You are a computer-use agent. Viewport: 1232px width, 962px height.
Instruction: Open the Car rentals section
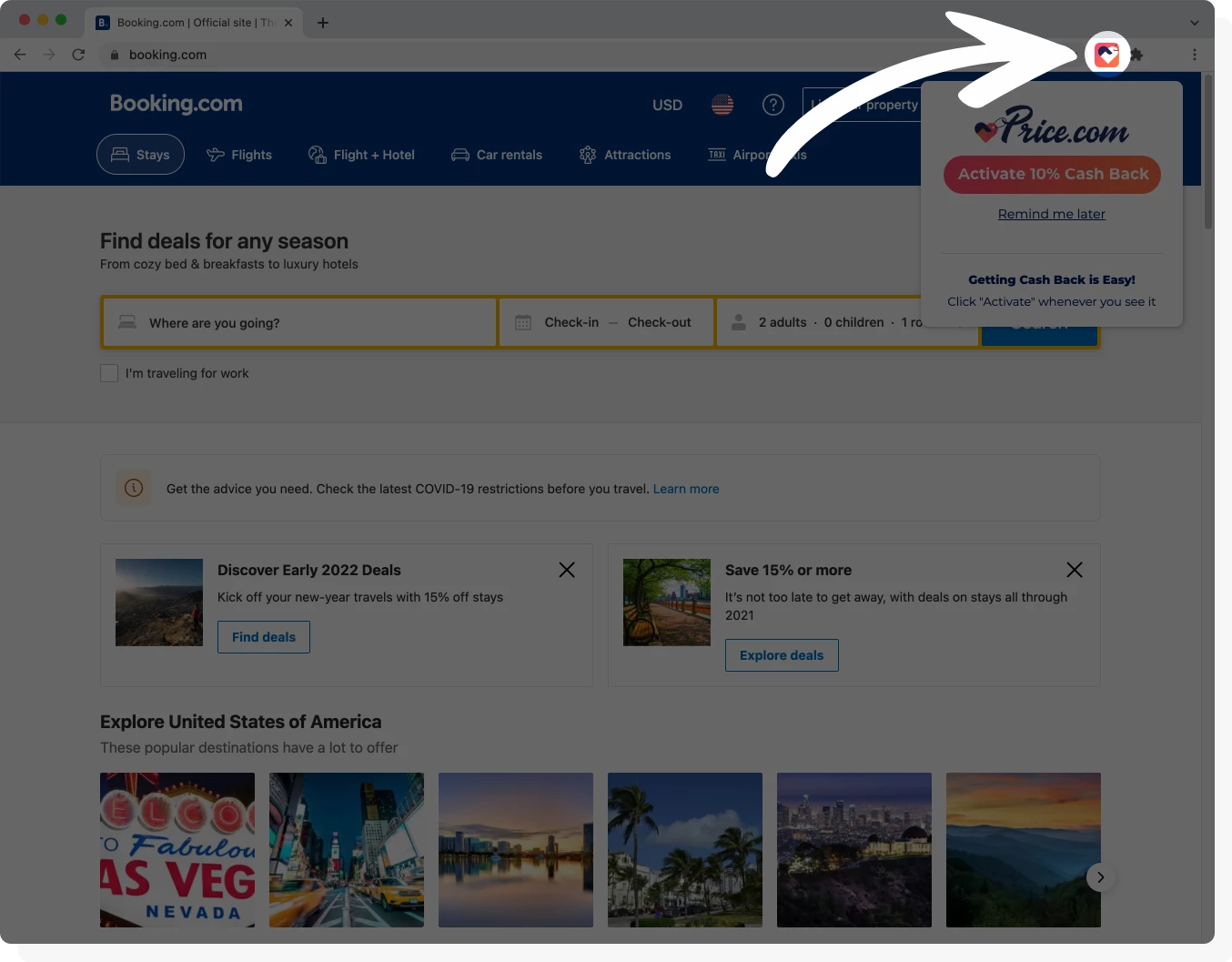point(496,155)
